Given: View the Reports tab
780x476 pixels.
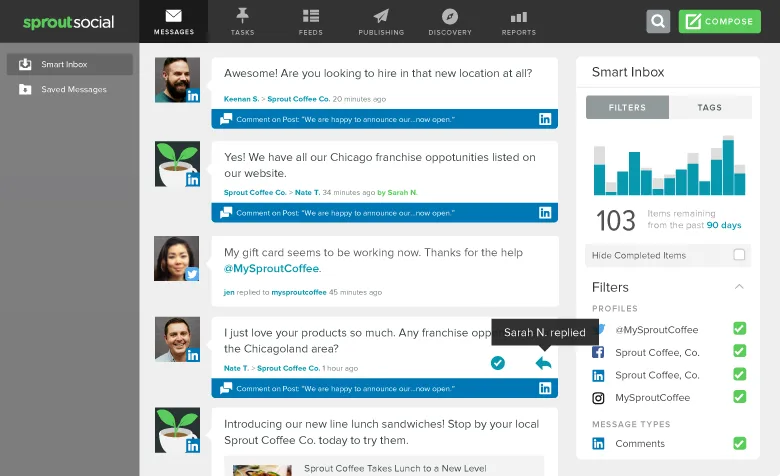Looking at the screenshot, I should tap(519, 21).
